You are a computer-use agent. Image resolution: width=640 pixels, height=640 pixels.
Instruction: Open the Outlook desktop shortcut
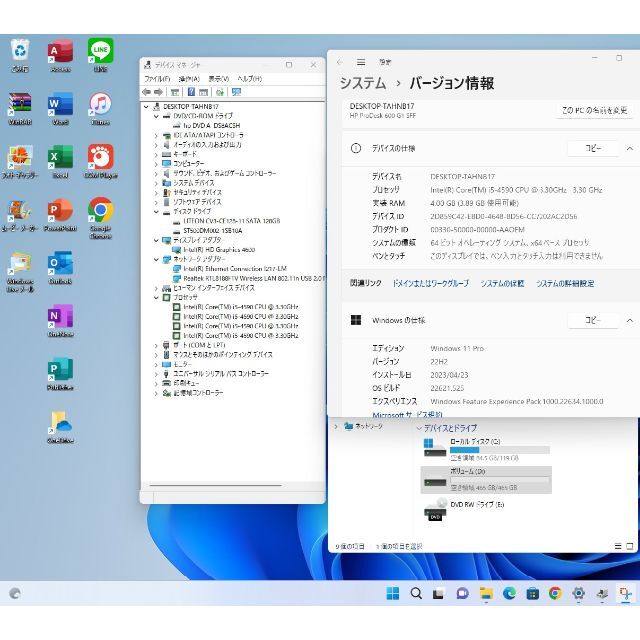(x=60, y=267)
